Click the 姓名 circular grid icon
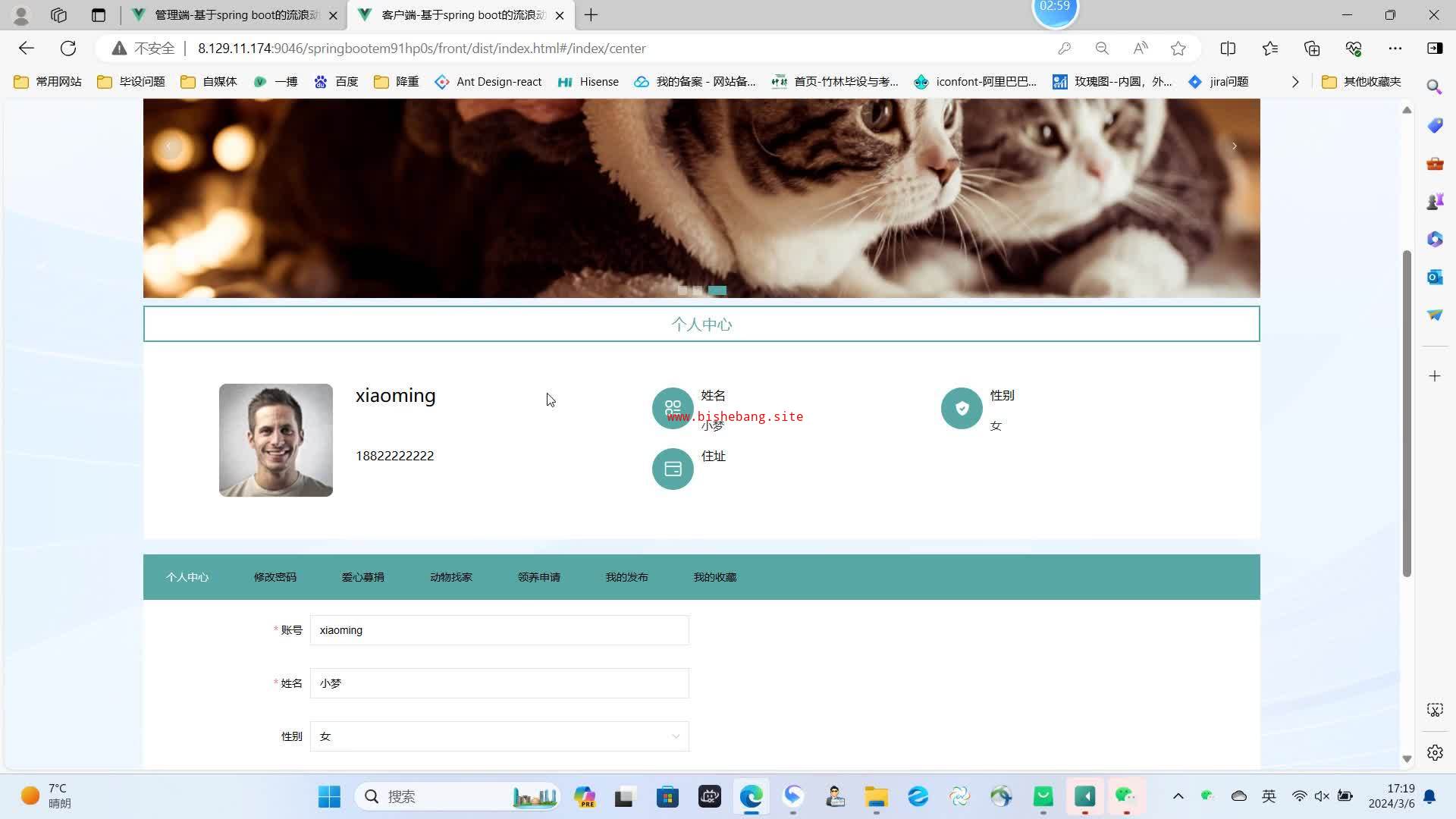The width and height of the screenshot is (1456, 819). (673, 409)
